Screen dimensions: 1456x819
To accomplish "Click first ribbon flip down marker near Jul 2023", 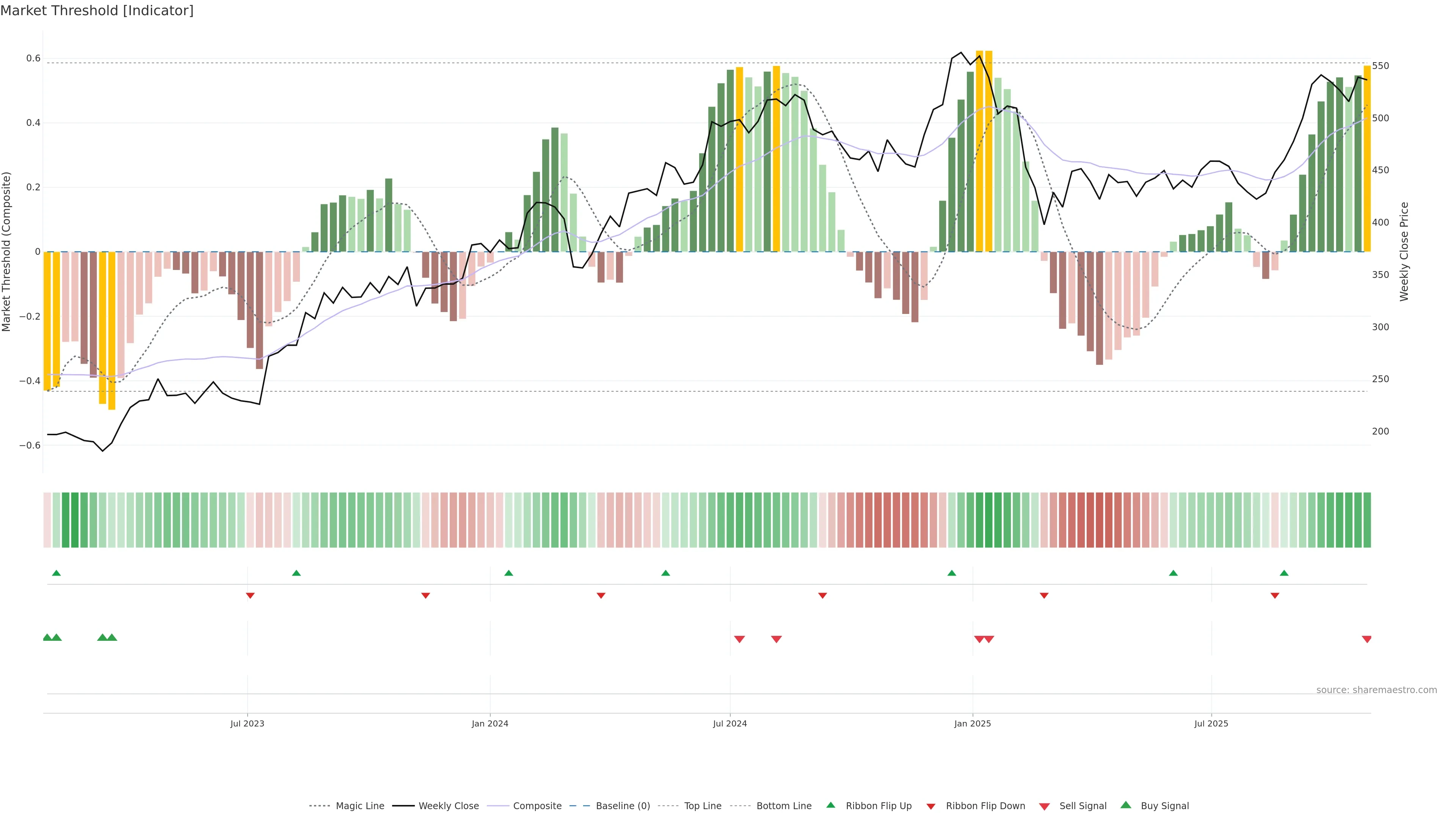I will coord(250,596).
